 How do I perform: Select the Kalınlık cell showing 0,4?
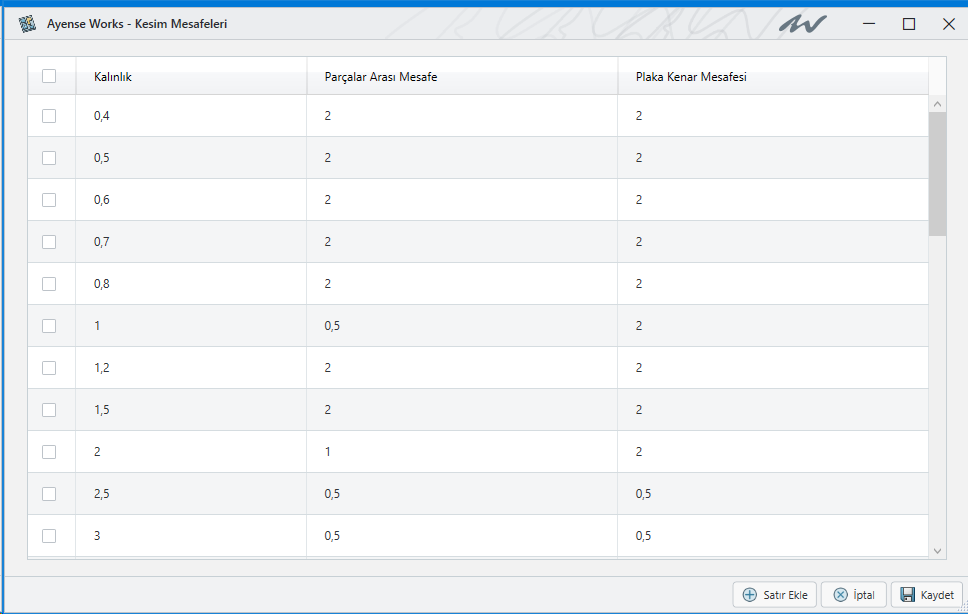pyautogui.click(x=191, y=116)
